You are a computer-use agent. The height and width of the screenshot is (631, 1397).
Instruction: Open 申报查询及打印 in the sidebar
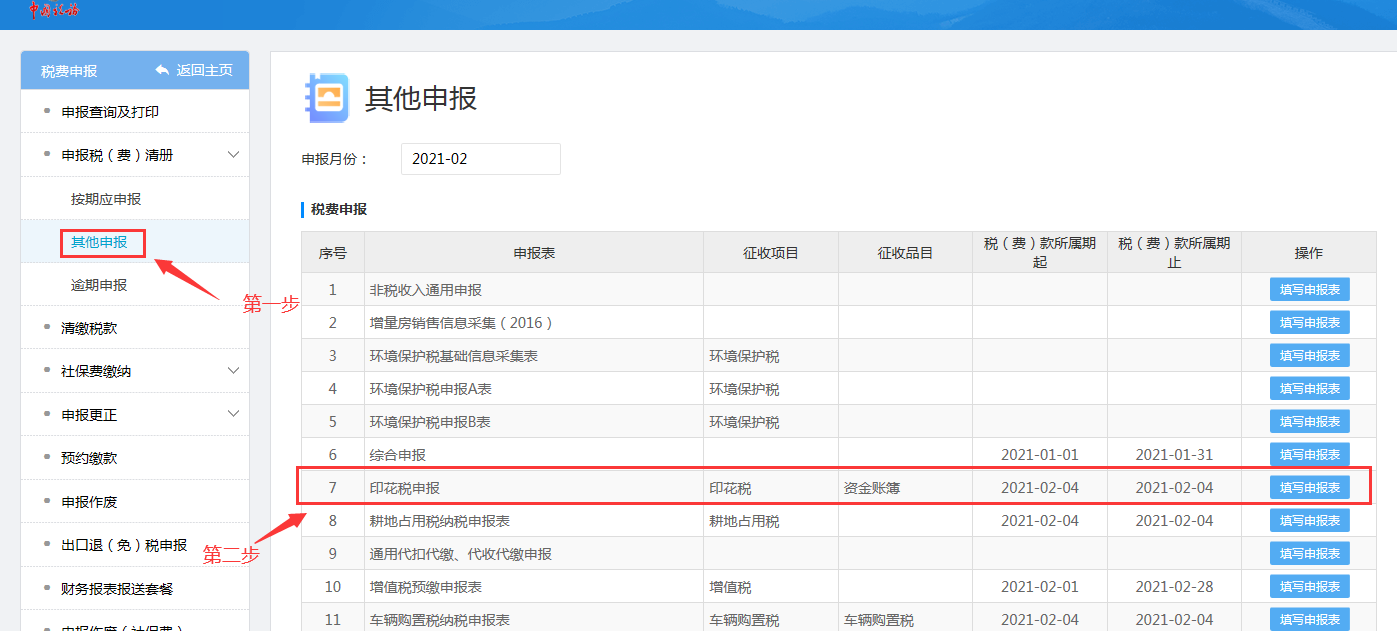click(110, 112)
